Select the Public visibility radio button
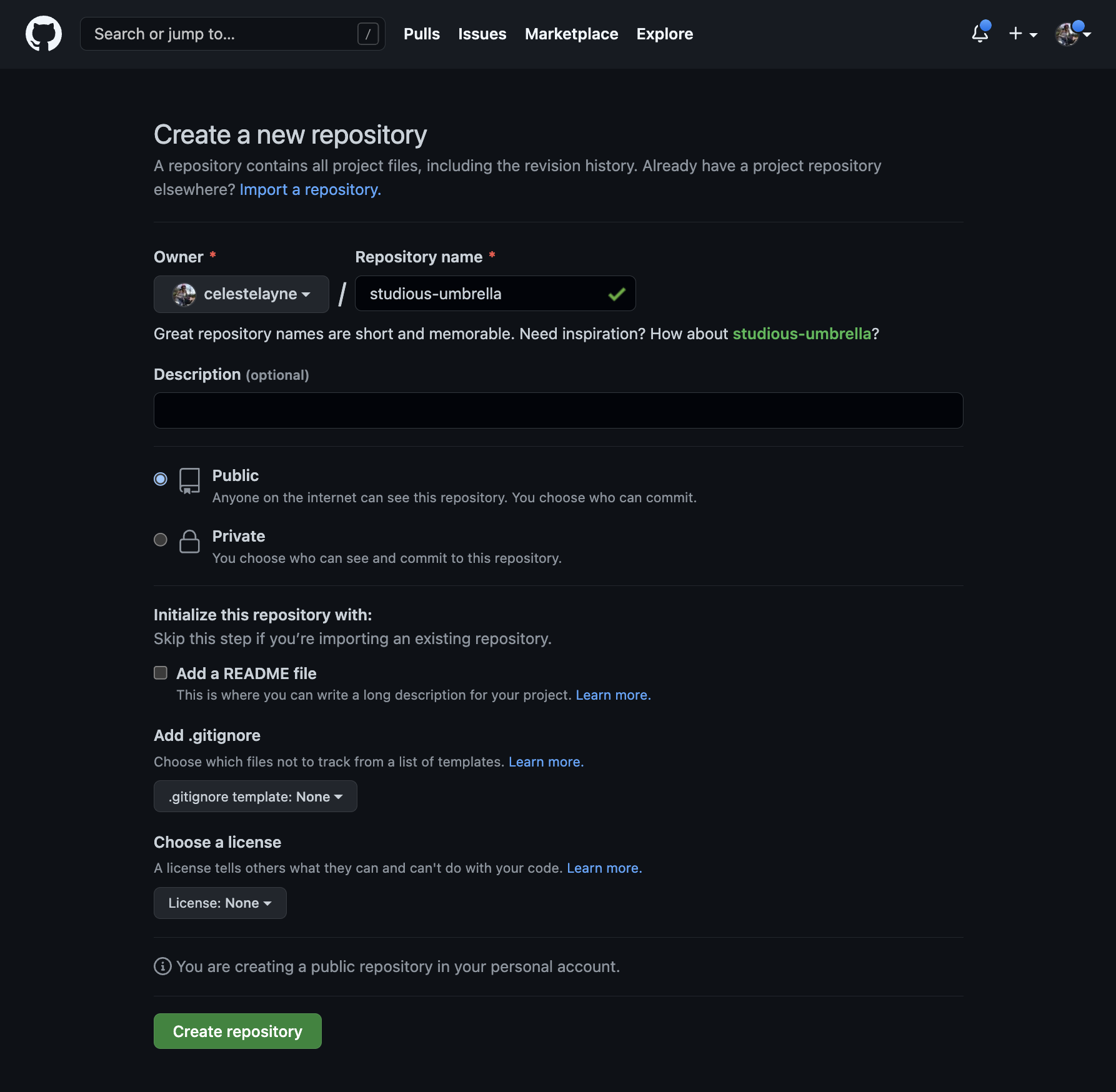The width and height of the screenshot is (1116, 1092). click(x=161, y=479)
